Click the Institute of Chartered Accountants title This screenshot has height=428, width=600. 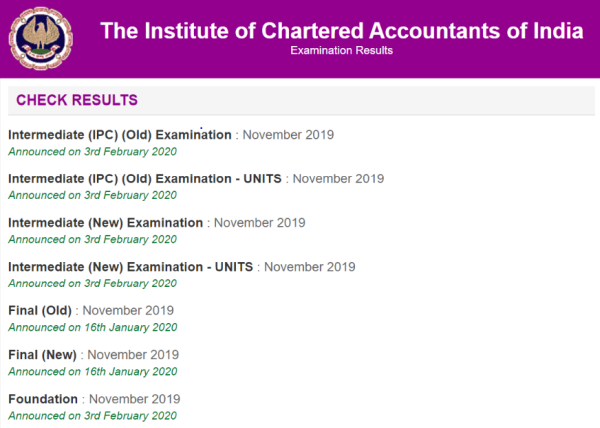(340, 29)
